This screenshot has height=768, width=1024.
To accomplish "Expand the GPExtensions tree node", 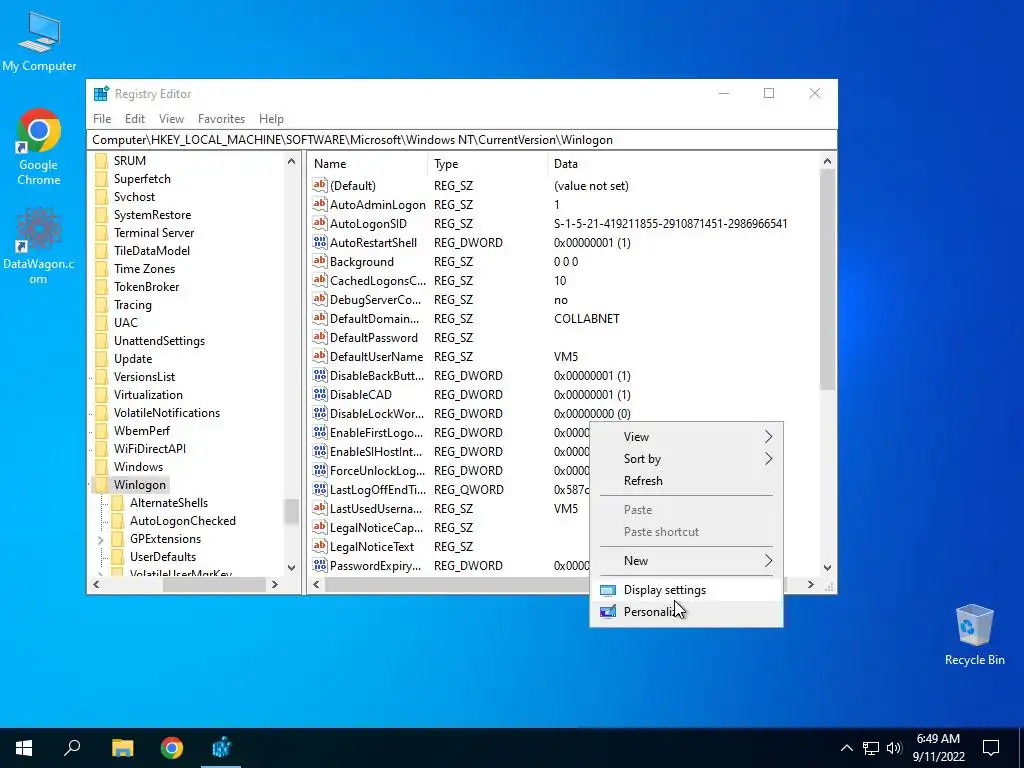I will (101, 539).
